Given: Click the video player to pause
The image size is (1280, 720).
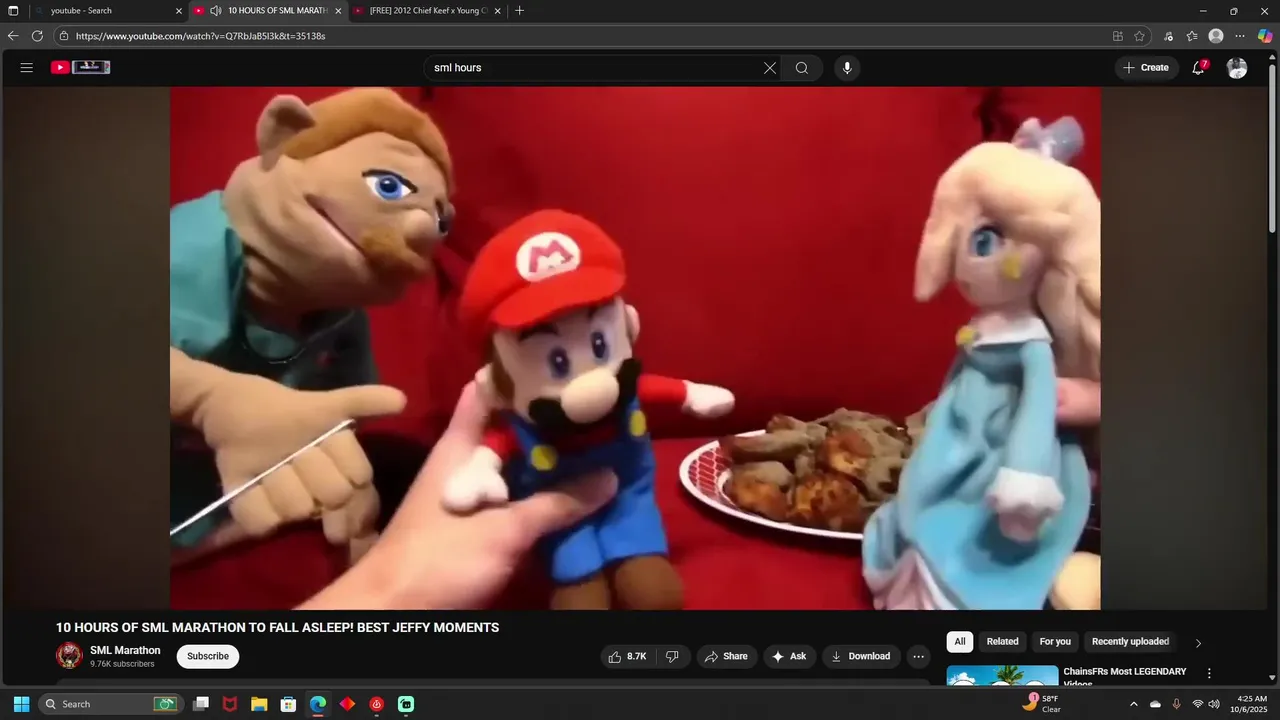Looking at the screenshot, I should point(635,348).
